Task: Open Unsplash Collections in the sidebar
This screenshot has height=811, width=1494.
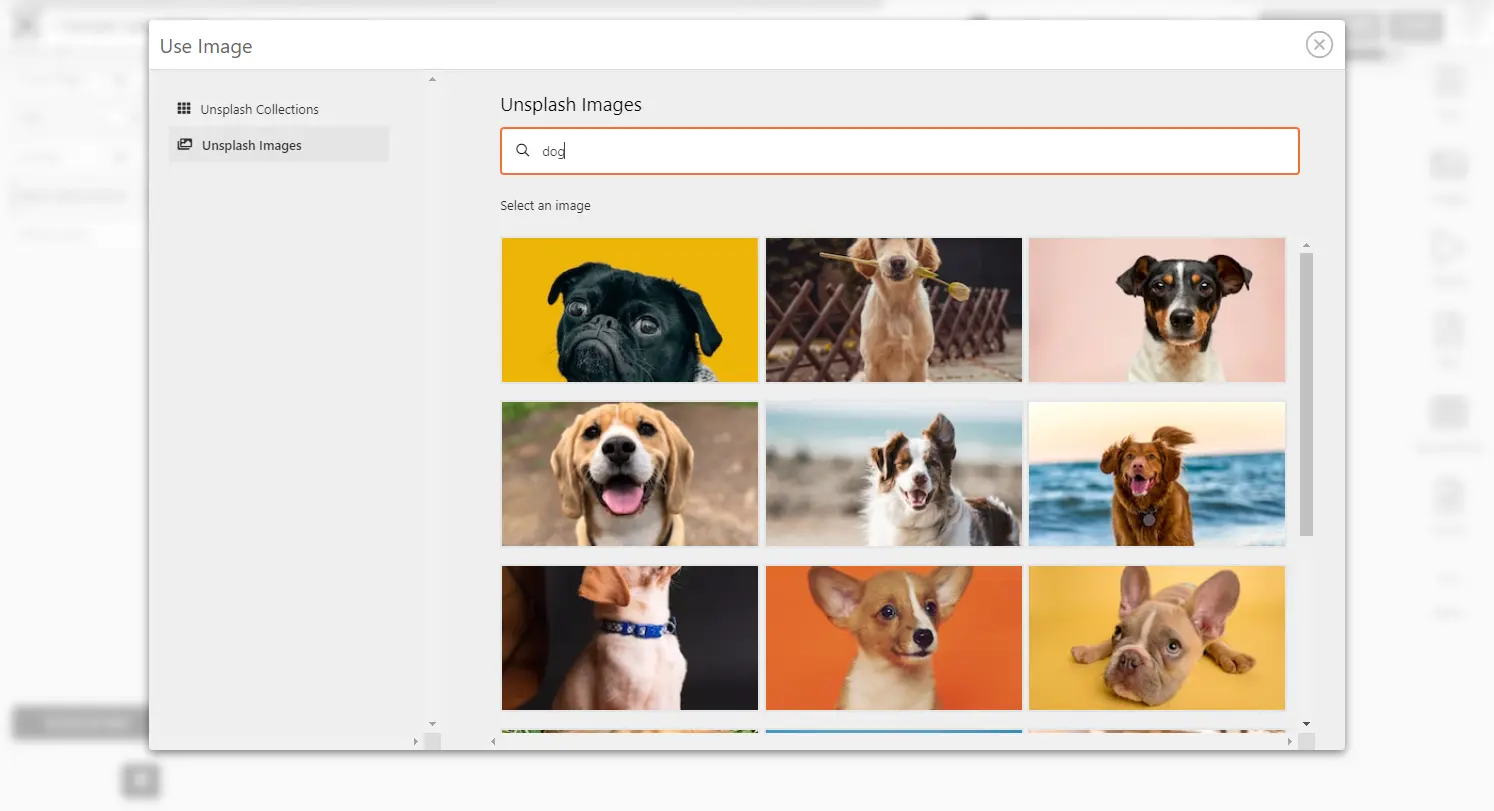Action: [x=260, y=108]
